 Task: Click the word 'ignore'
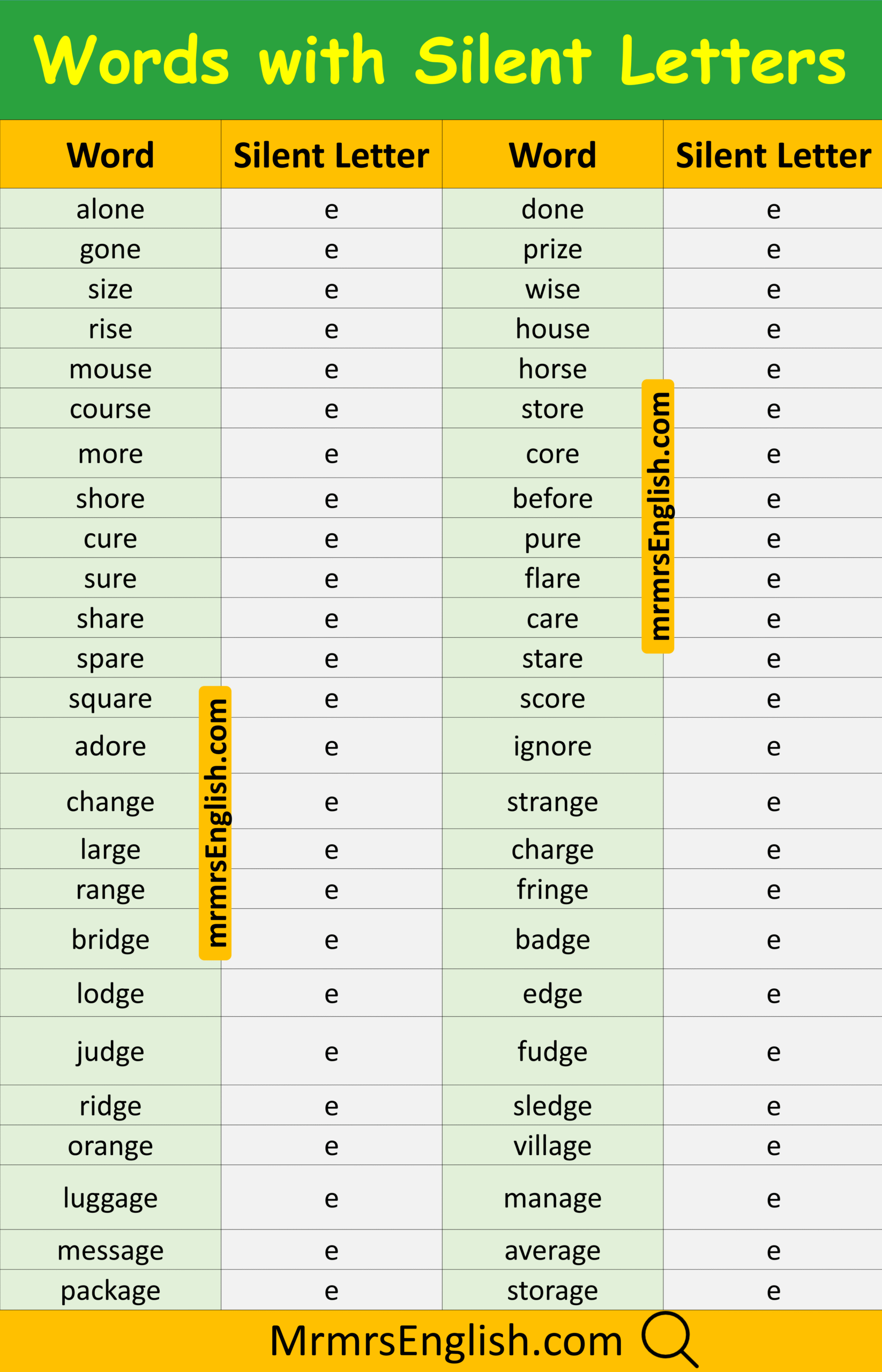[552, 747]
